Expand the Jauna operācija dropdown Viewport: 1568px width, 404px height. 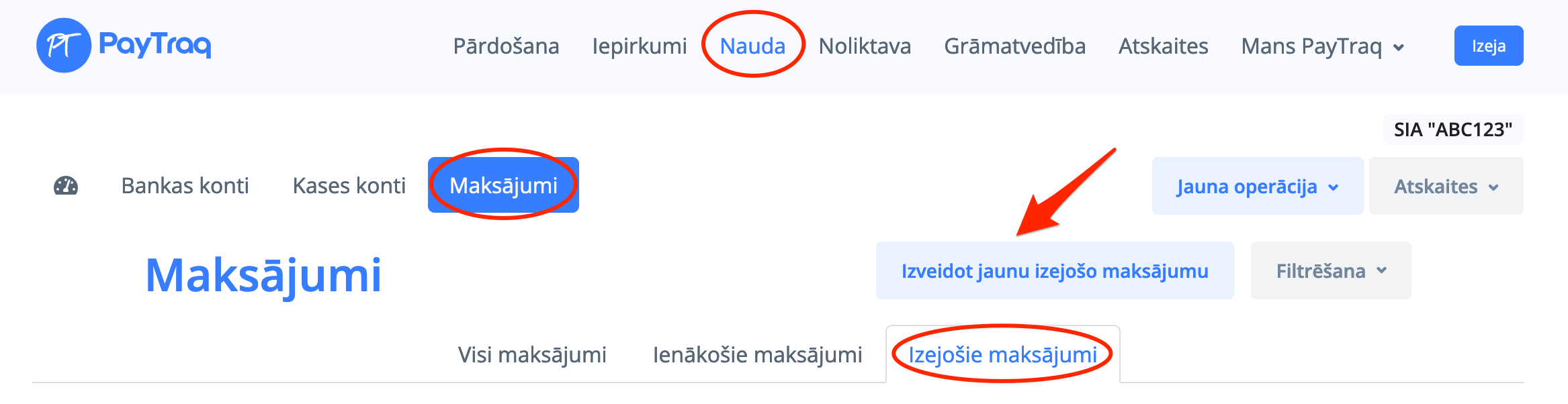click(x=1257, y=187)
